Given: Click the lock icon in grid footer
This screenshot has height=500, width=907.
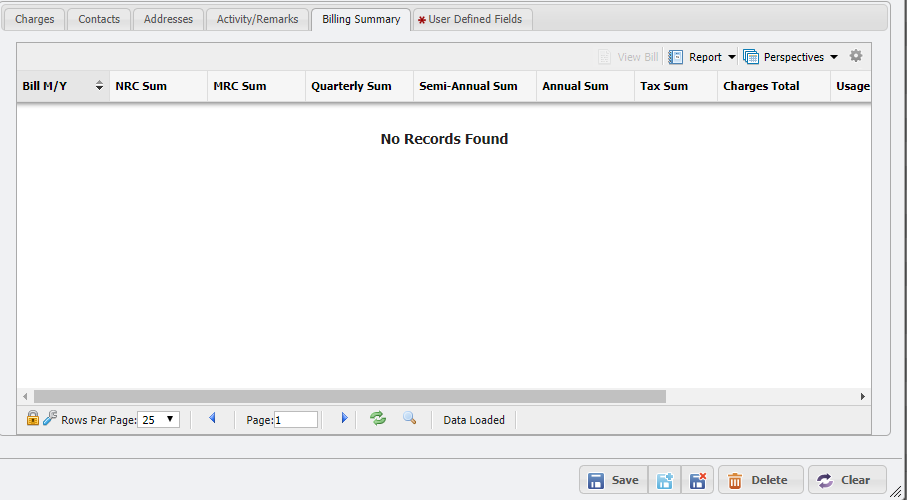Looking at the screenshot, I should 33,419.
